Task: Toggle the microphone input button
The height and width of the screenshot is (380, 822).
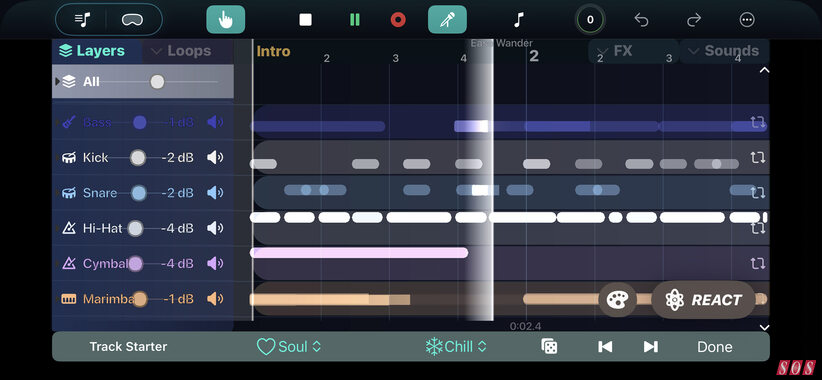Action: (447, 20)
